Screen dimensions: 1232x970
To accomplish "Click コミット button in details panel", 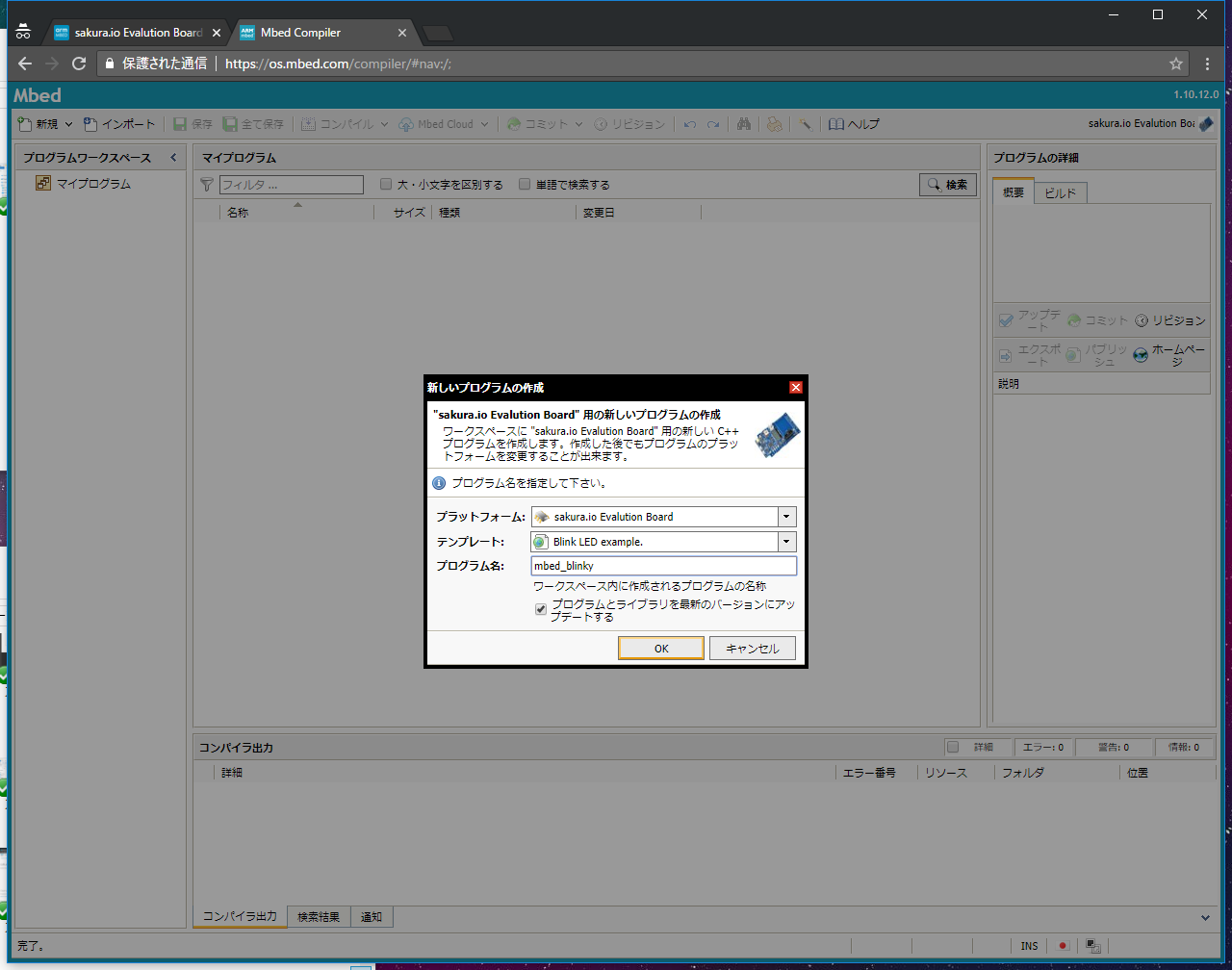I will pos(1096,320).
